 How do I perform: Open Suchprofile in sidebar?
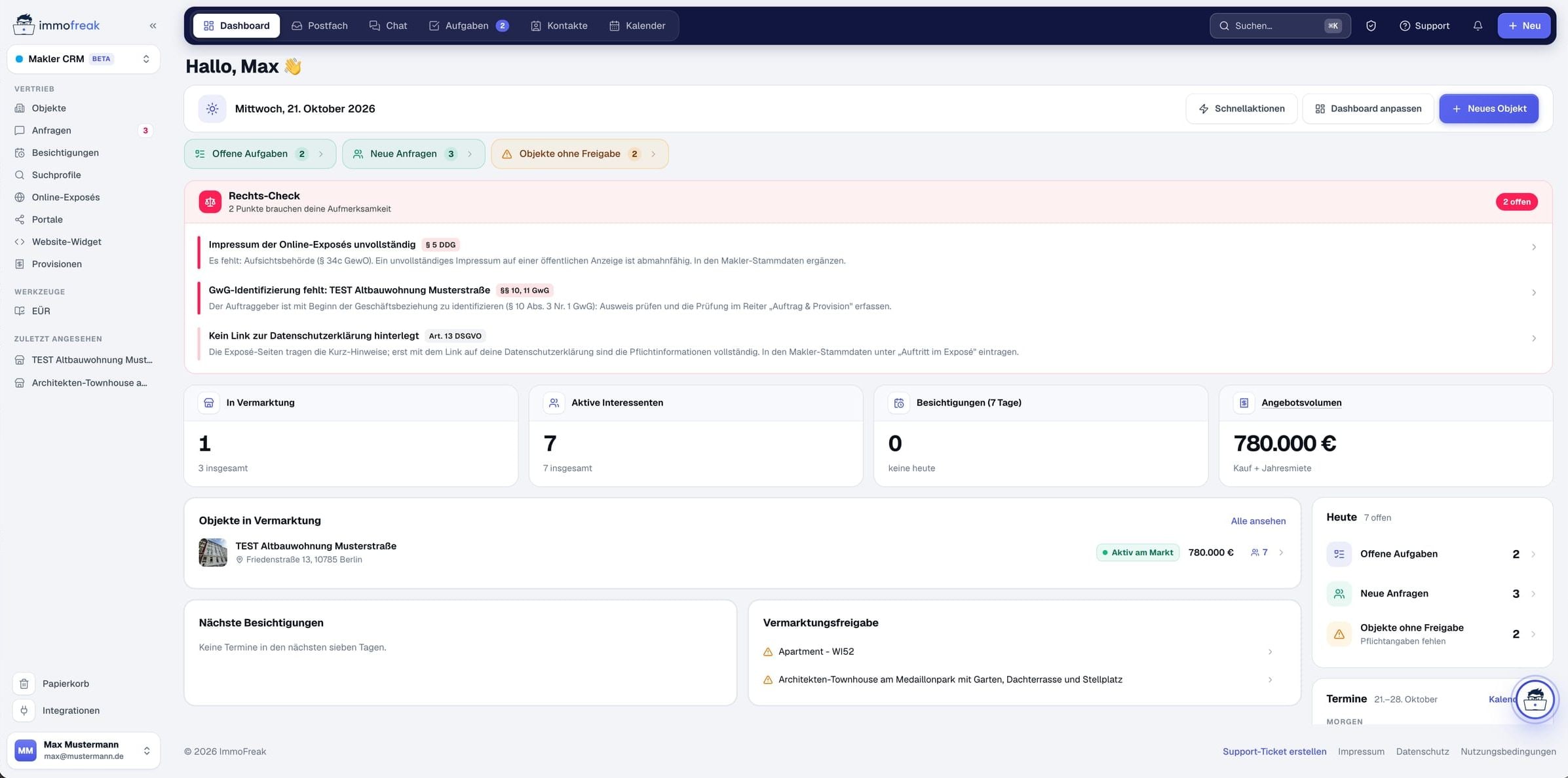point(83,175)
